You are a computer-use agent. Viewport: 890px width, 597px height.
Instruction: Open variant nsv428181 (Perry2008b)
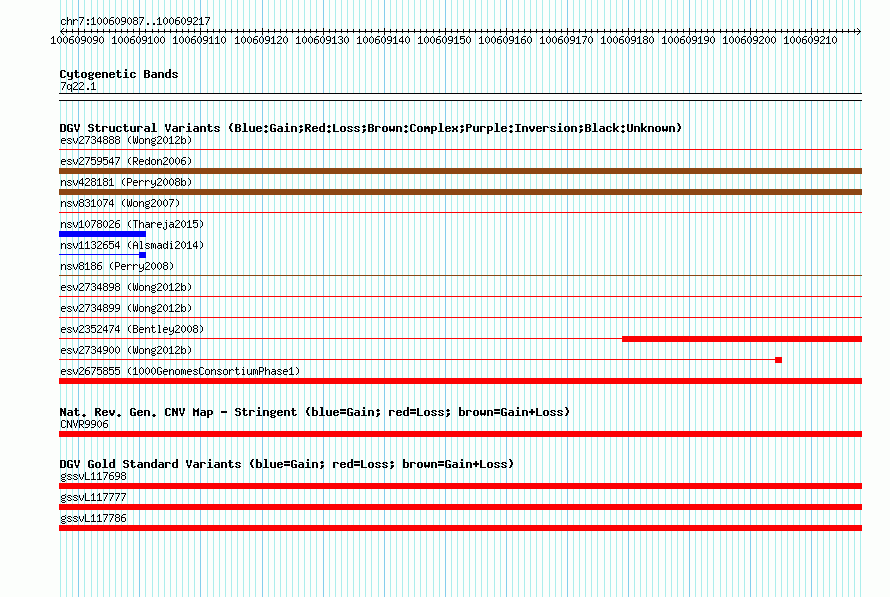click(x=126, y=182)
